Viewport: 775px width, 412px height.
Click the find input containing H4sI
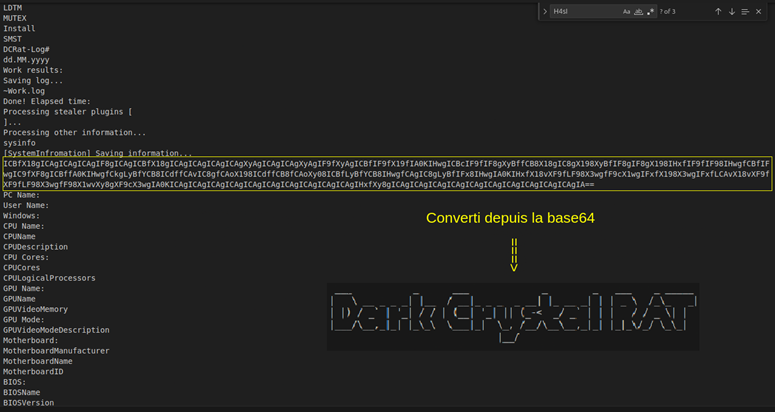click(584, 11)
